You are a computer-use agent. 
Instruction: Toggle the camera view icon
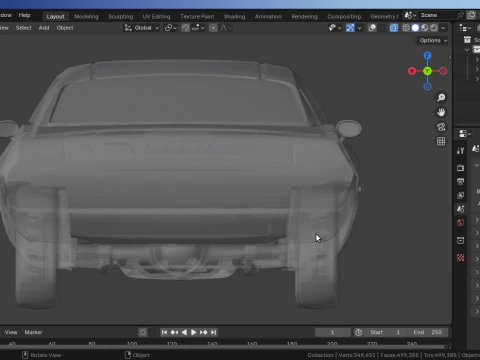pyautogui.click(x=441, y=127)
